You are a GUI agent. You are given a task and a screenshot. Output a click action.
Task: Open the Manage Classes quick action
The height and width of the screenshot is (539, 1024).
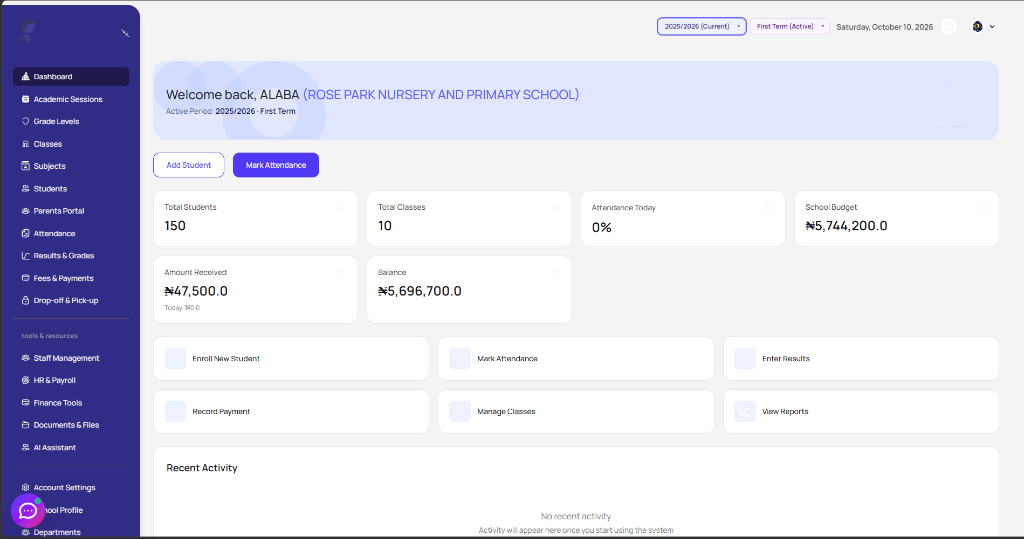tap(576, 412)
